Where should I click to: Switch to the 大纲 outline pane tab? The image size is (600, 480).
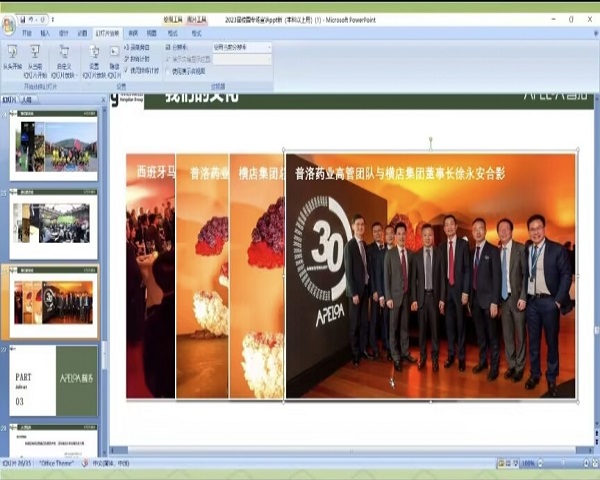[26, 100]
